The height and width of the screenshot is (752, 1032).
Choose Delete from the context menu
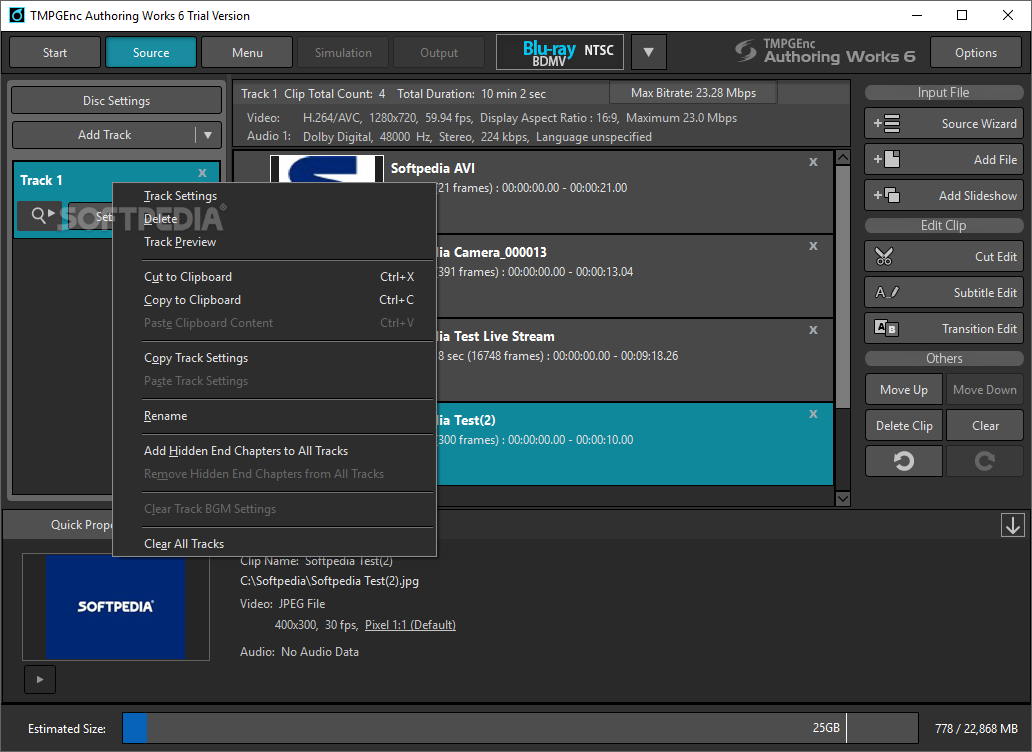coord(161,218)
